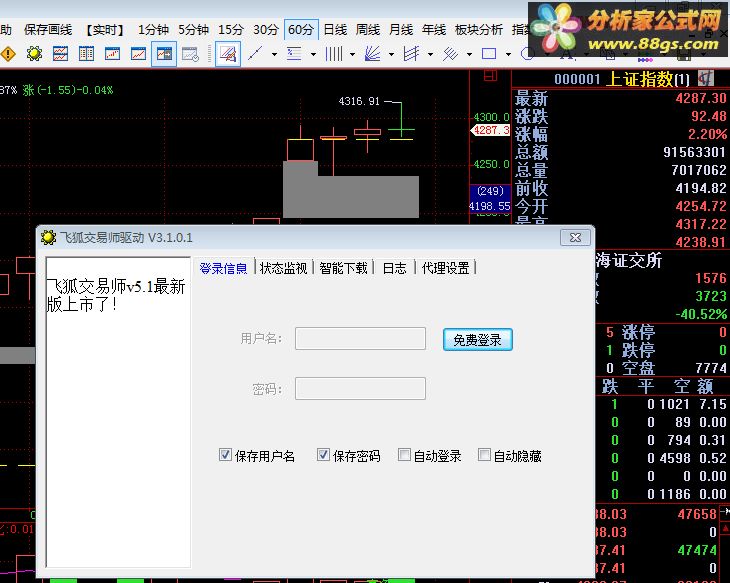This screenshot has height=583, width=730.
Task: Toggle the highlighted chart-with-side-panel icon
Action: coord(164,54)
